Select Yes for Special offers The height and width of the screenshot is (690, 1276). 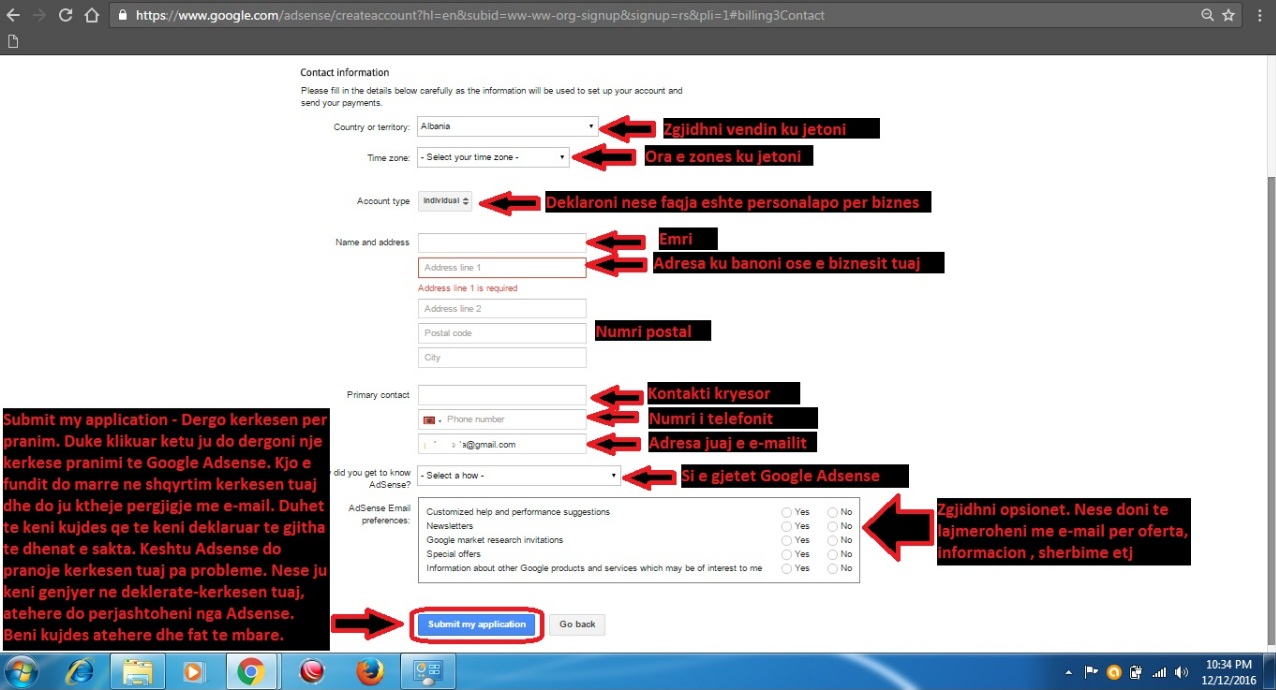point(787,554)
